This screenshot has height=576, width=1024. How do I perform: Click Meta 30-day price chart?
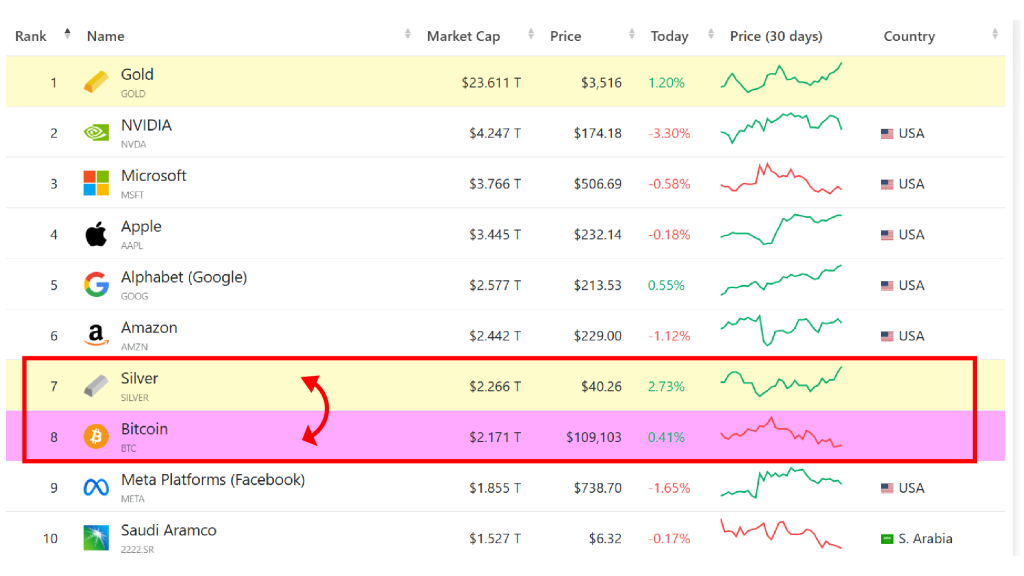click(781, 483)
